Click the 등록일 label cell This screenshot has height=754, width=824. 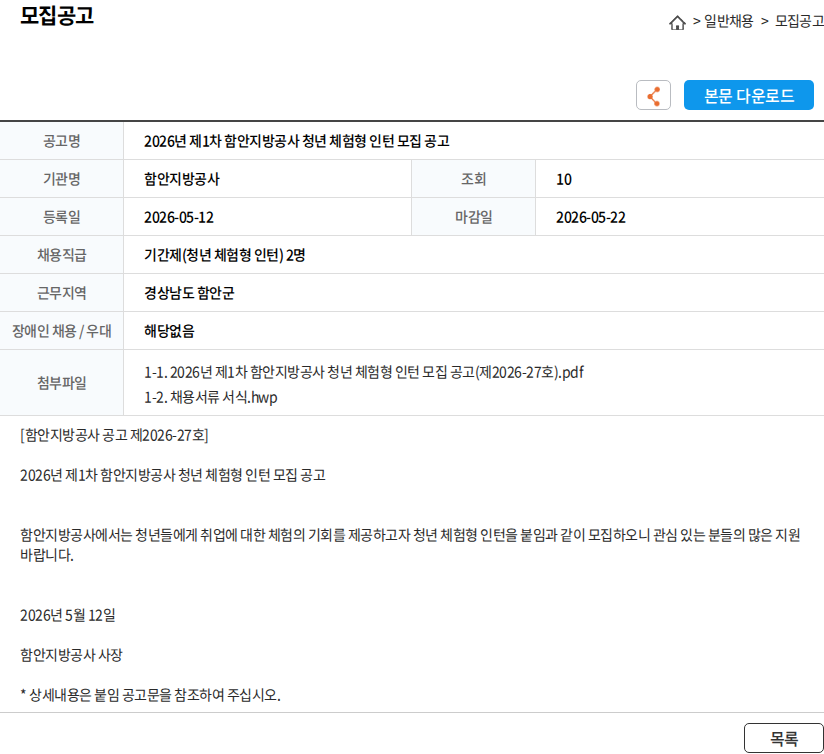[61, 217]
